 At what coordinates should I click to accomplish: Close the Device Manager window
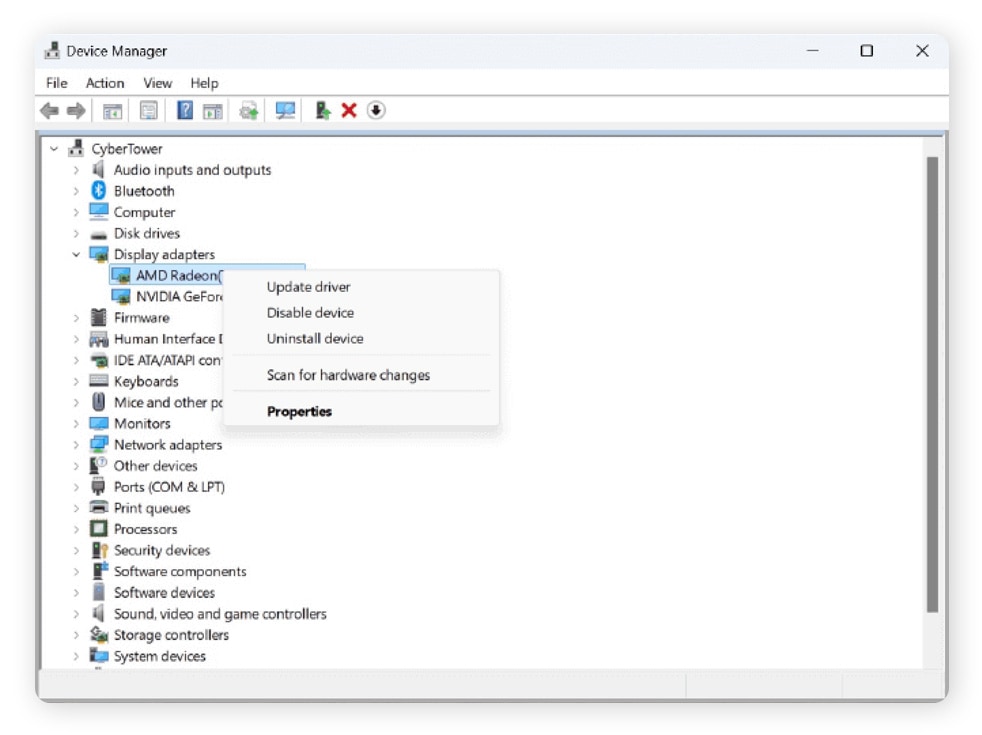(922, 51)
